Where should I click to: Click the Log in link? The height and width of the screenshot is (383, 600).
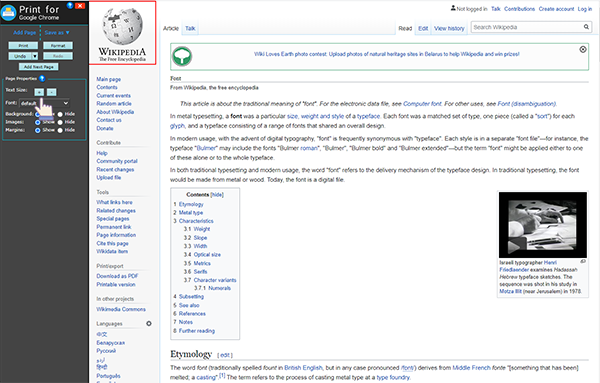[585, 9]
